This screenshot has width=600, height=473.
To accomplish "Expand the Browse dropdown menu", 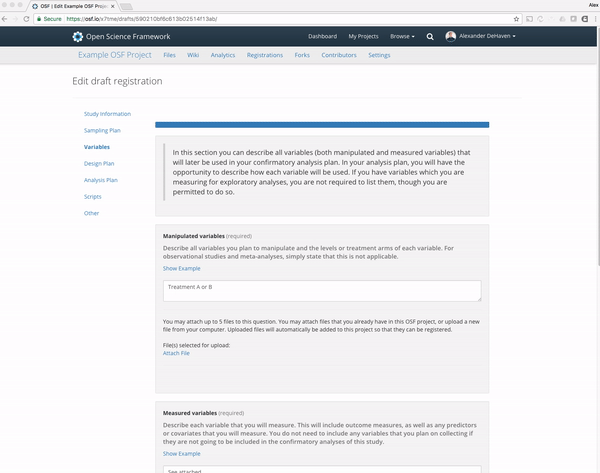I will point(402,36).
